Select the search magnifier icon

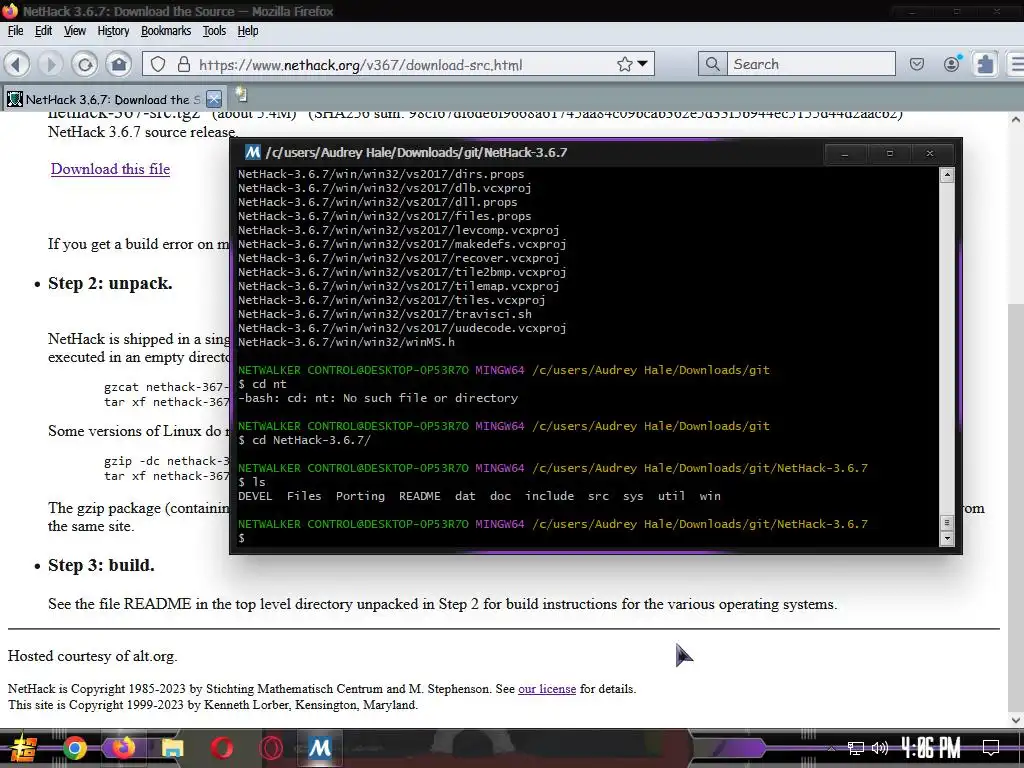(712, 64)
